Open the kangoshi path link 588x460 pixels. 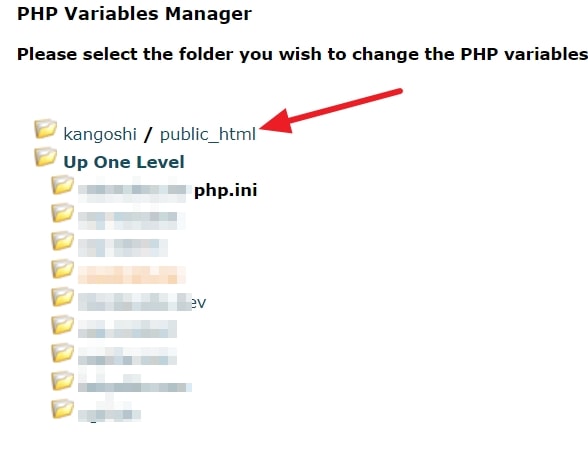100,134
